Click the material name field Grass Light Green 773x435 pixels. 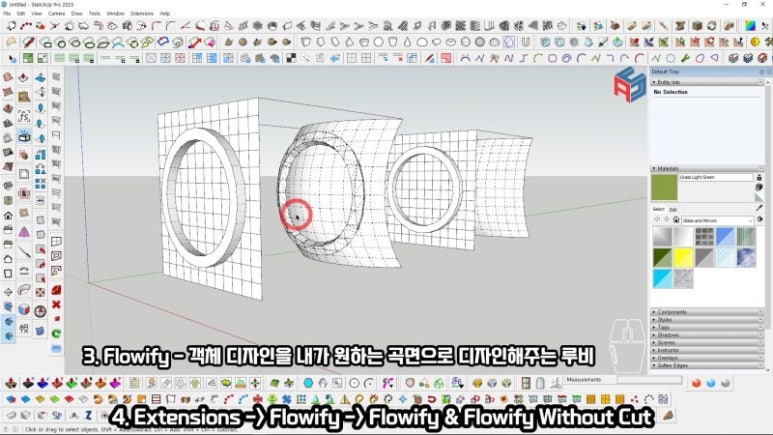coord(716,177)
